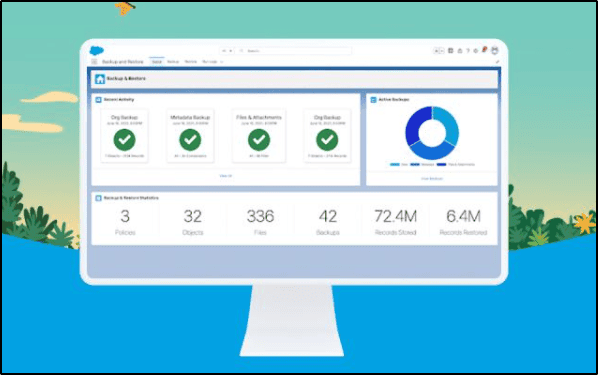Click the Recent Activity panel icon

click(98, 100)
